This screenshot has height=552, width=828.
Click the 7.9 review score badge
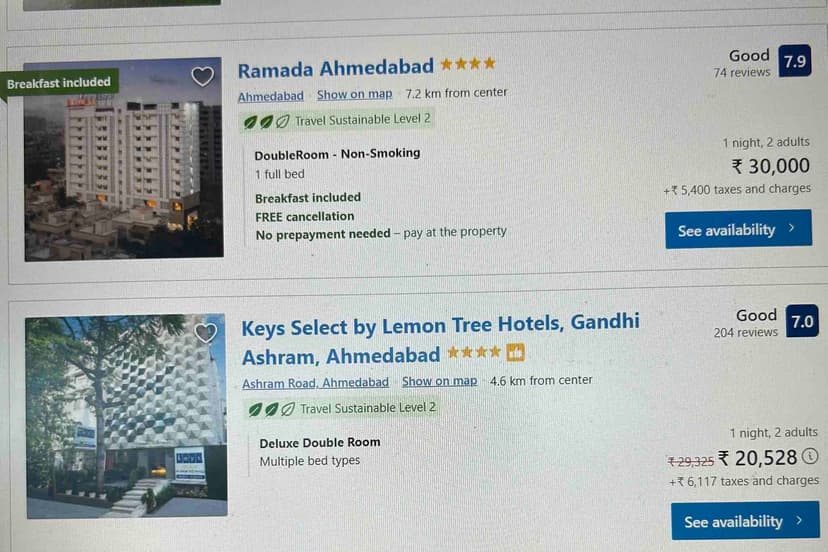click(794, 61)
